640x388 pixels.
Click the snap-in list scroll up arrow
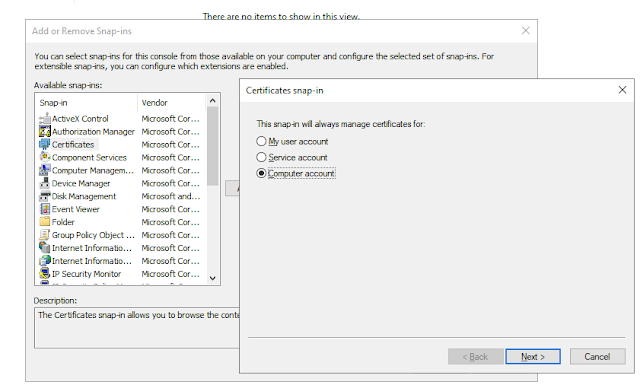(212, 100)
